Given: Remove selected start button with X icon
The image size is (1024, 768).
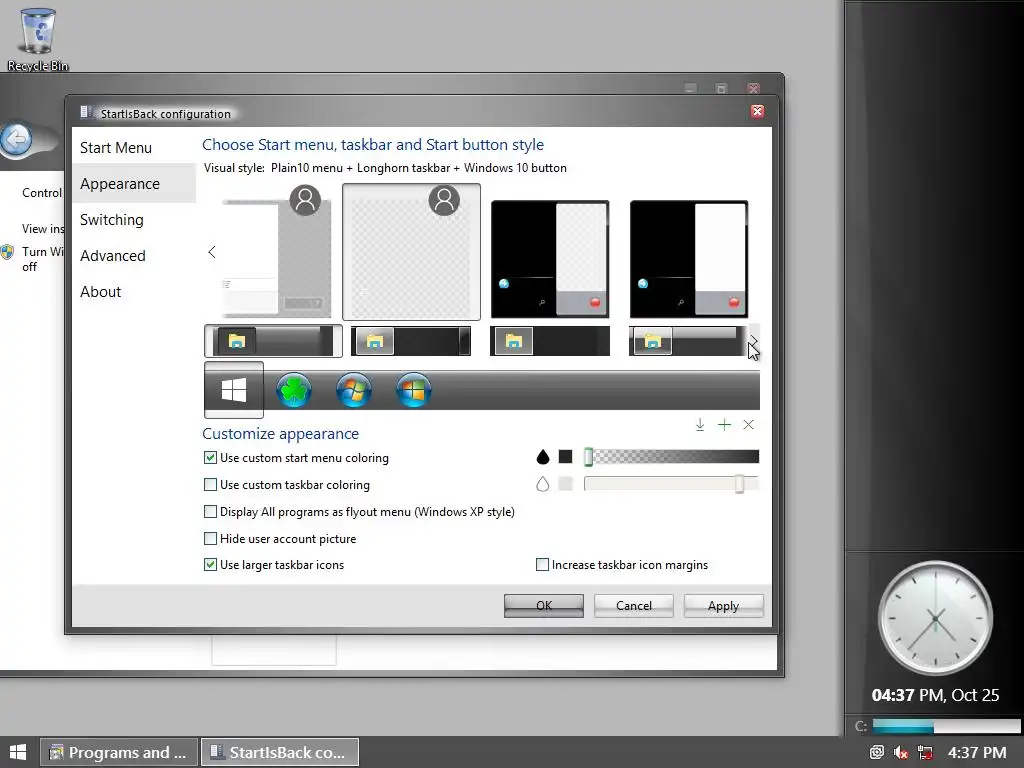Looking at the screenshot, I should coord(748,424).
